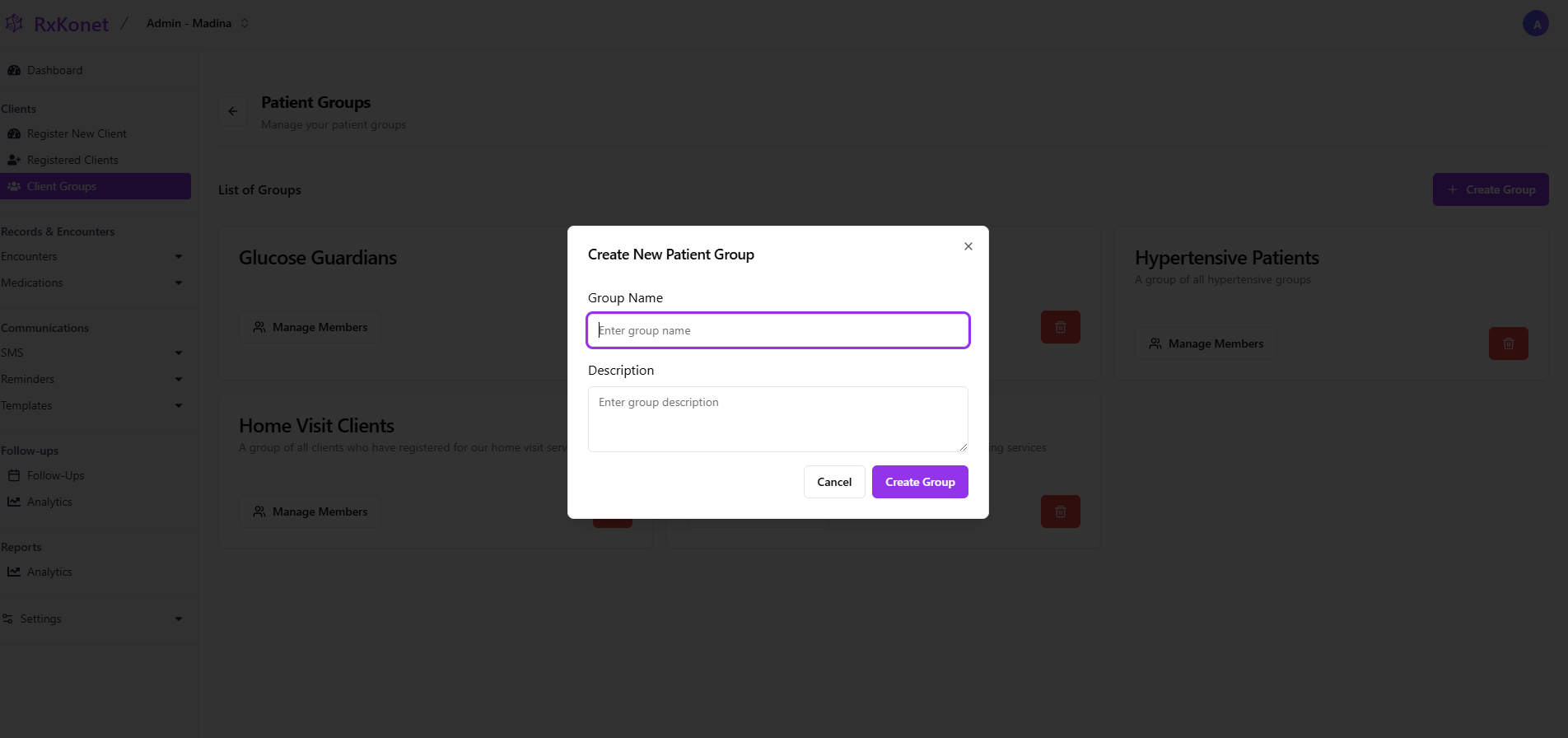The width and height of the screenshot is (1568, 738).
Task: Select Client Groups in the sidebar
Action: [x=96, y=186]
